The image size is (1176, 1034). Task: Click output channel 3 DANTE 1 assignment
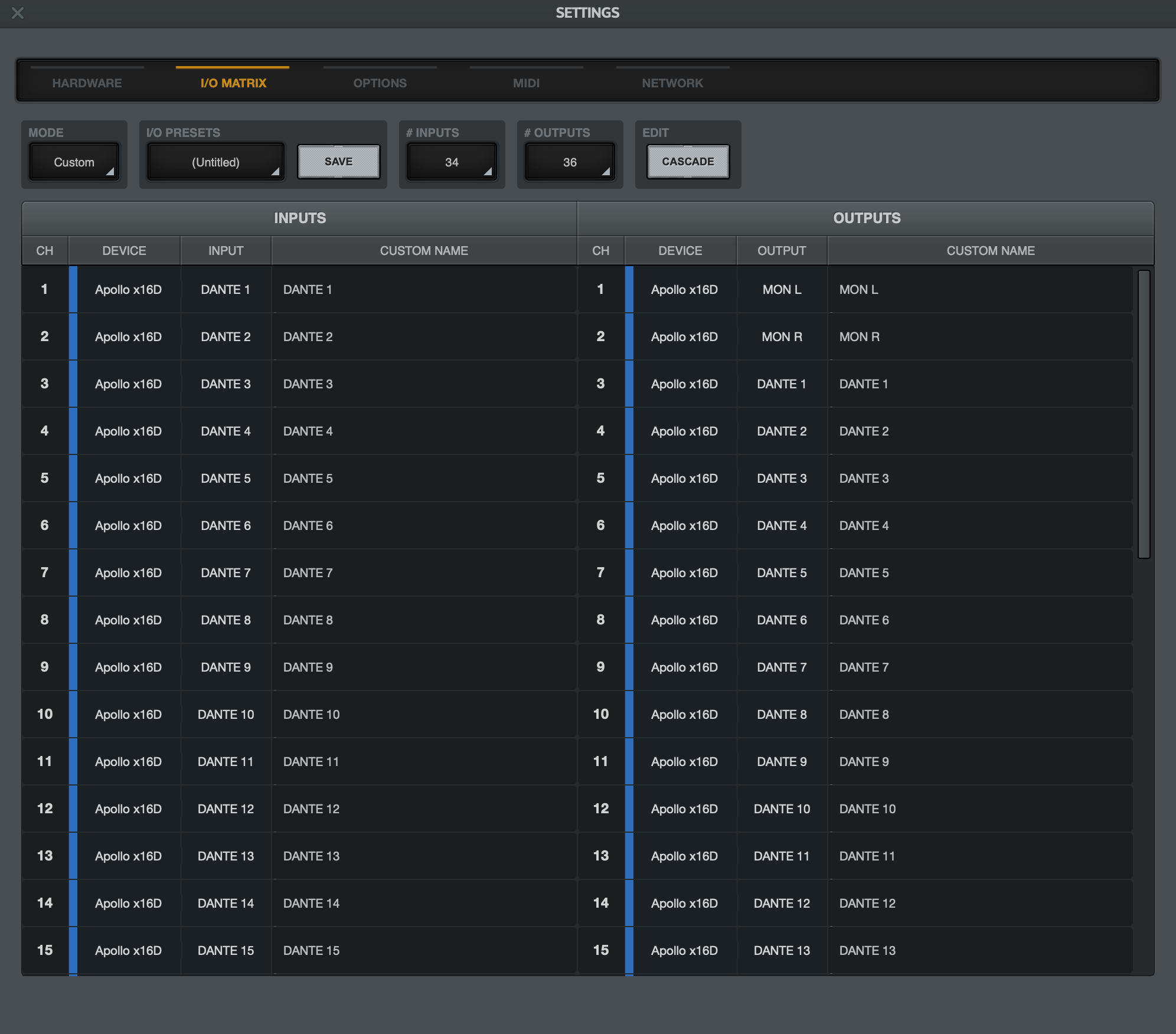coord(781,384)
